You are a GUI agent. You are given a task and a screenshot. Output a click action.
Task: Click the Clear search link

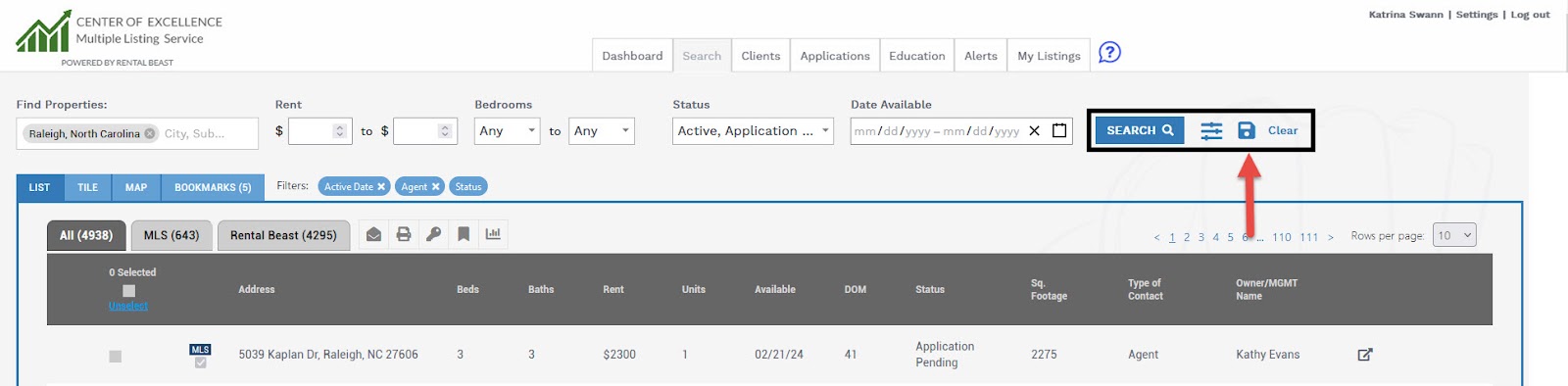pos(1283,130)
